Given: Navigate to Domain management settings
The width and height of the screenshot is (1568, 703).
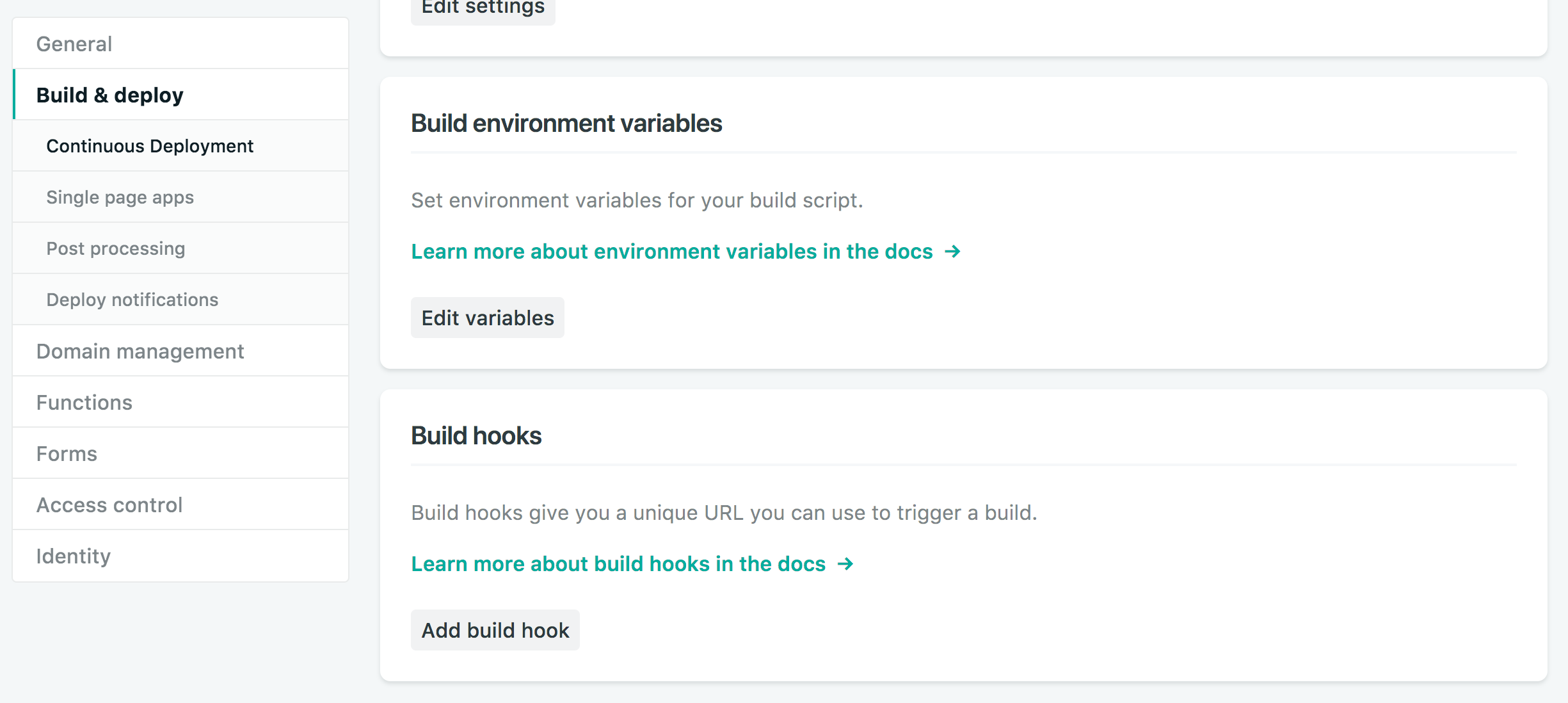Looking at the screenshot, I should [x=140, y=351].
